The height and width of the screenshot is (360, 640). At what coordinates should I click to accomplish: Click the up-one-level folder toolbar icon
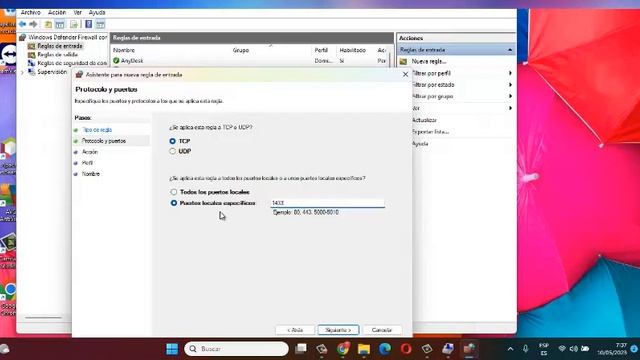(48, 24)
